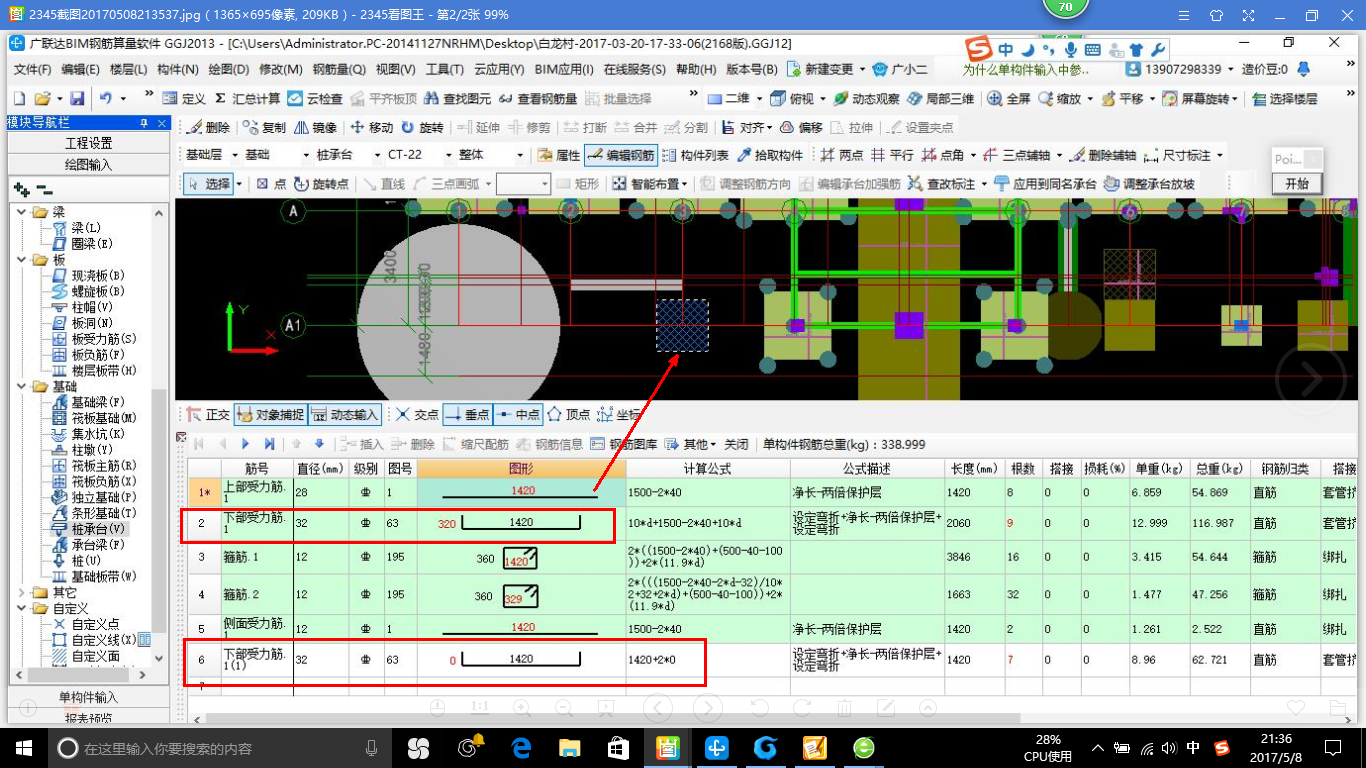Viewport: 1366px width, 768px height.
Task: Click the 开始 button
Action: tap(1297, 184)
